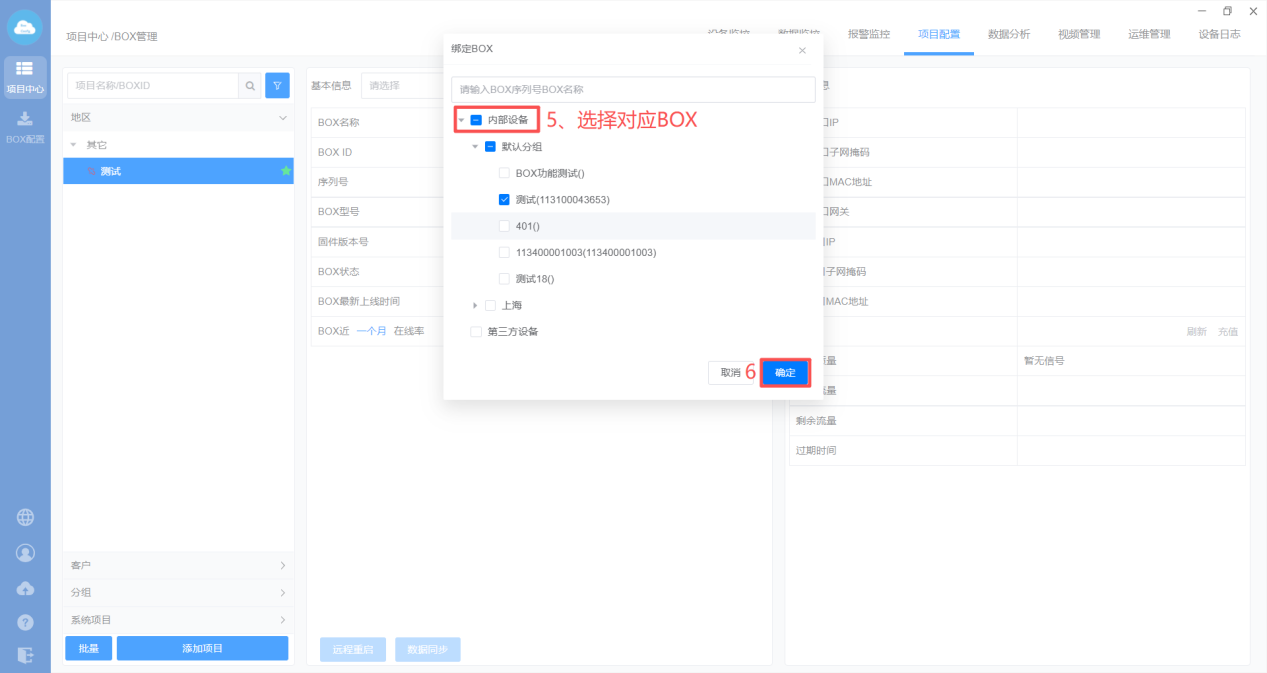
Task: Confirm the dialog with 确定 button
Action: pos(785,373)
